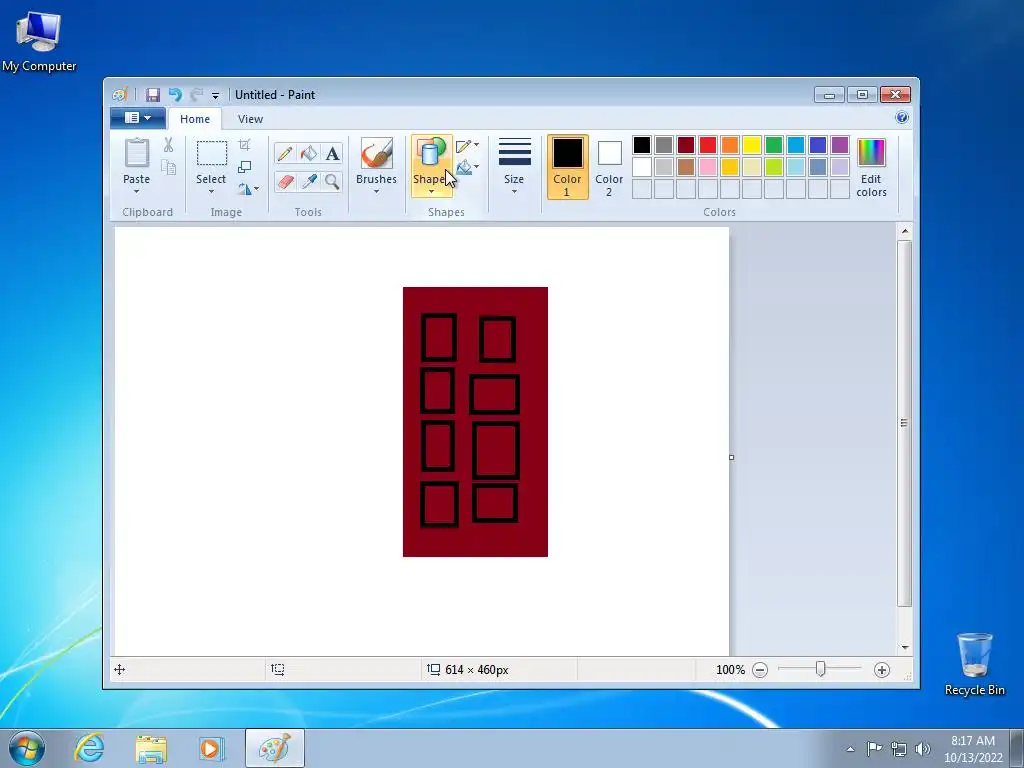Click the network tray icon
This screenshot has height=768, width=1024.
[899, 749]
